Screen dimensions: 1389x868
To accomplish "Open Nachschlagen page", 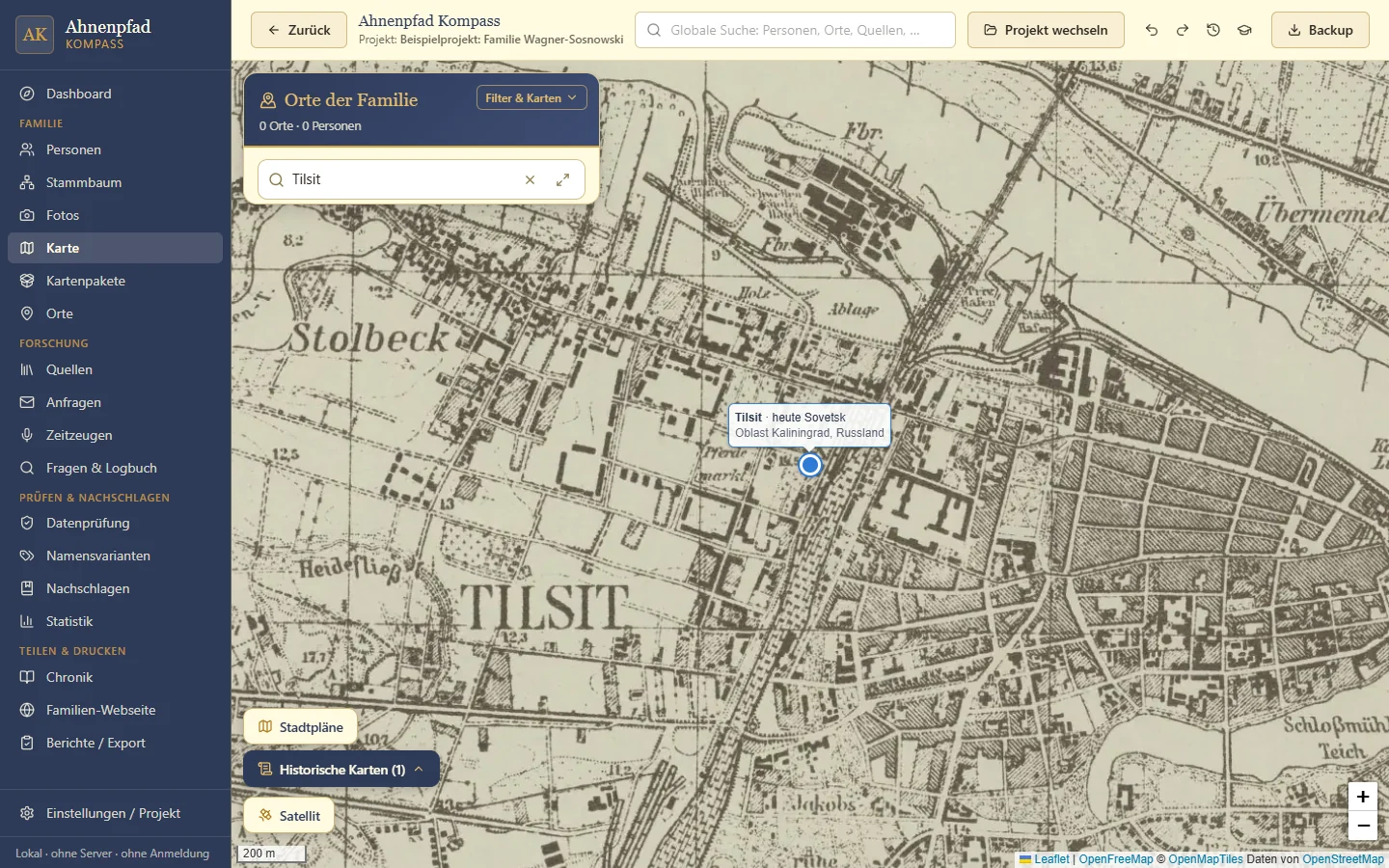I will (115, 588).
